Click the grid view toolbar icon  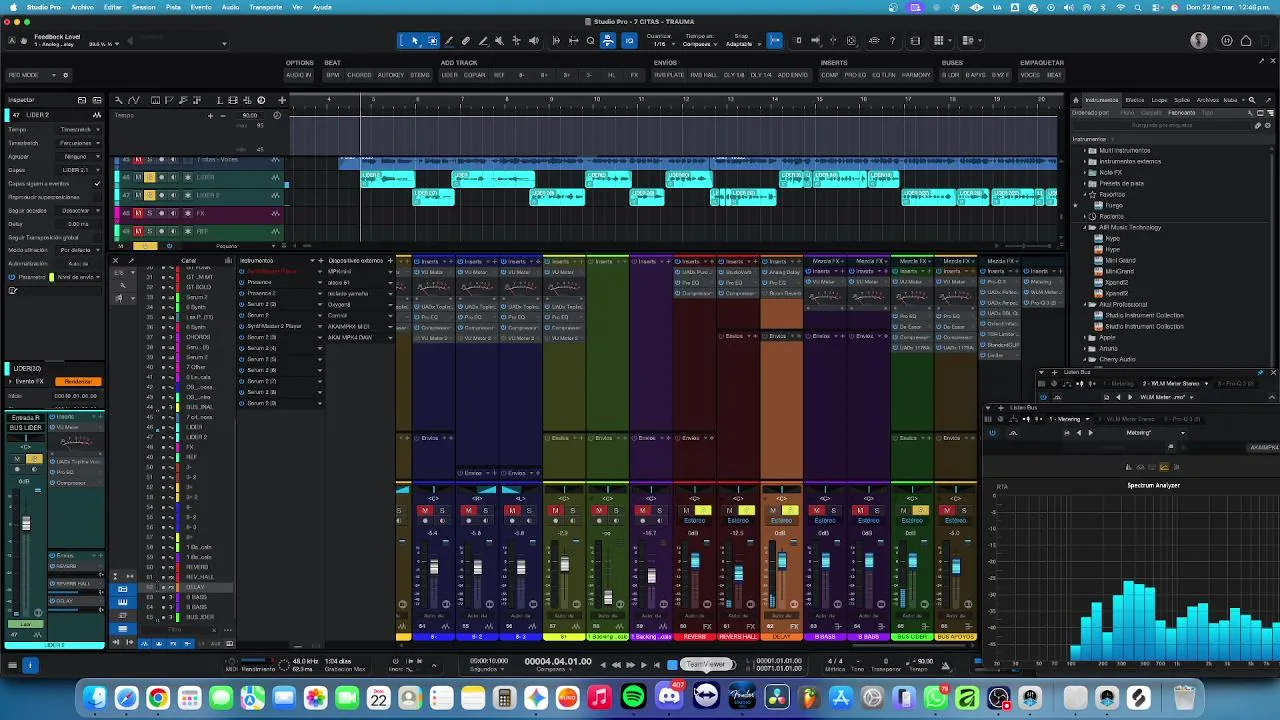(939, 41)
